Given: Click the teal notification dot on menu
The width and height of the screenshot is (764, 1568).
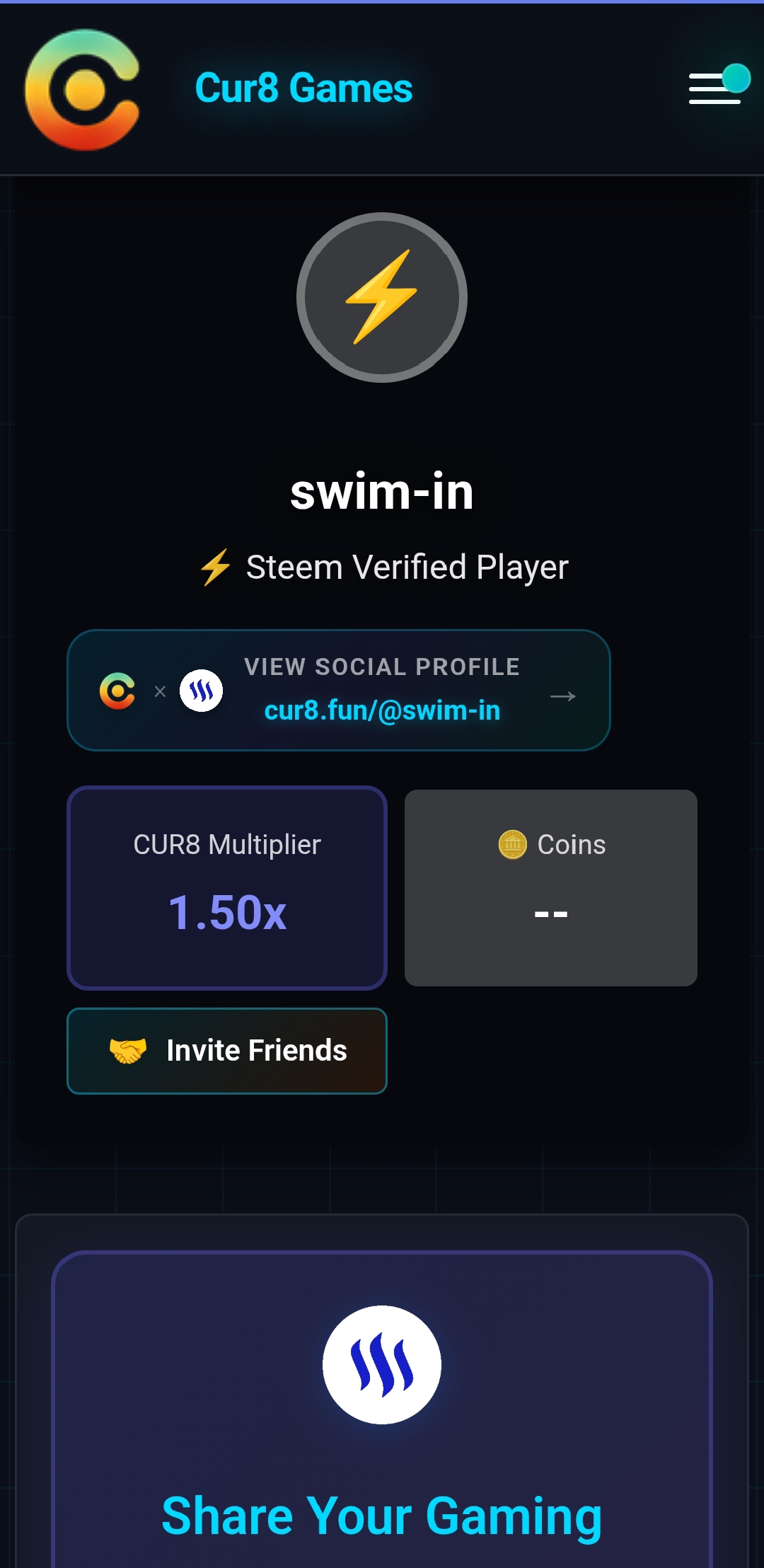Looking at the screenshot, I should tap(736, 78).
